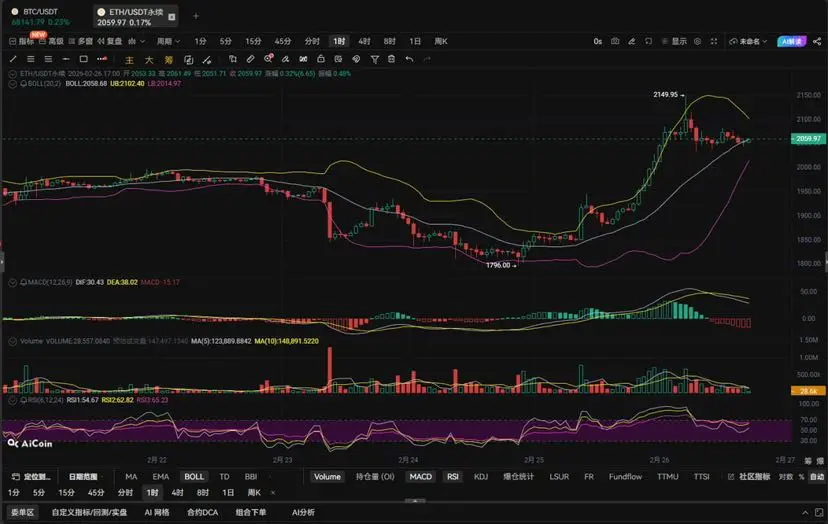
Task: Open the 高级 advanced tools
Action: [52, 41]
